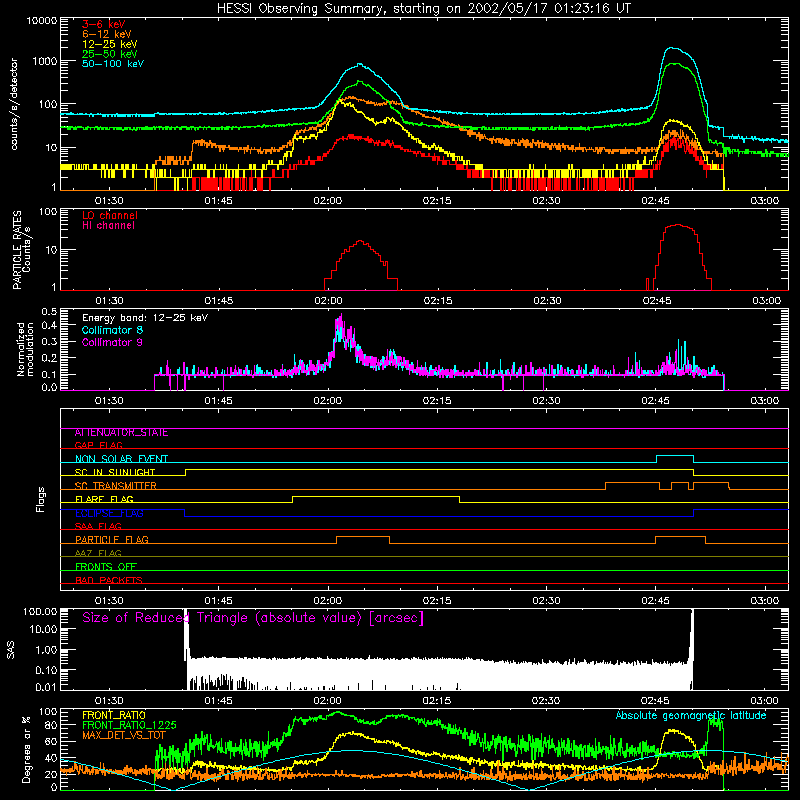Select the MAX_DET_VS_TOT legend label
This screenshot has height=800, width=800.
click(124, 735)
